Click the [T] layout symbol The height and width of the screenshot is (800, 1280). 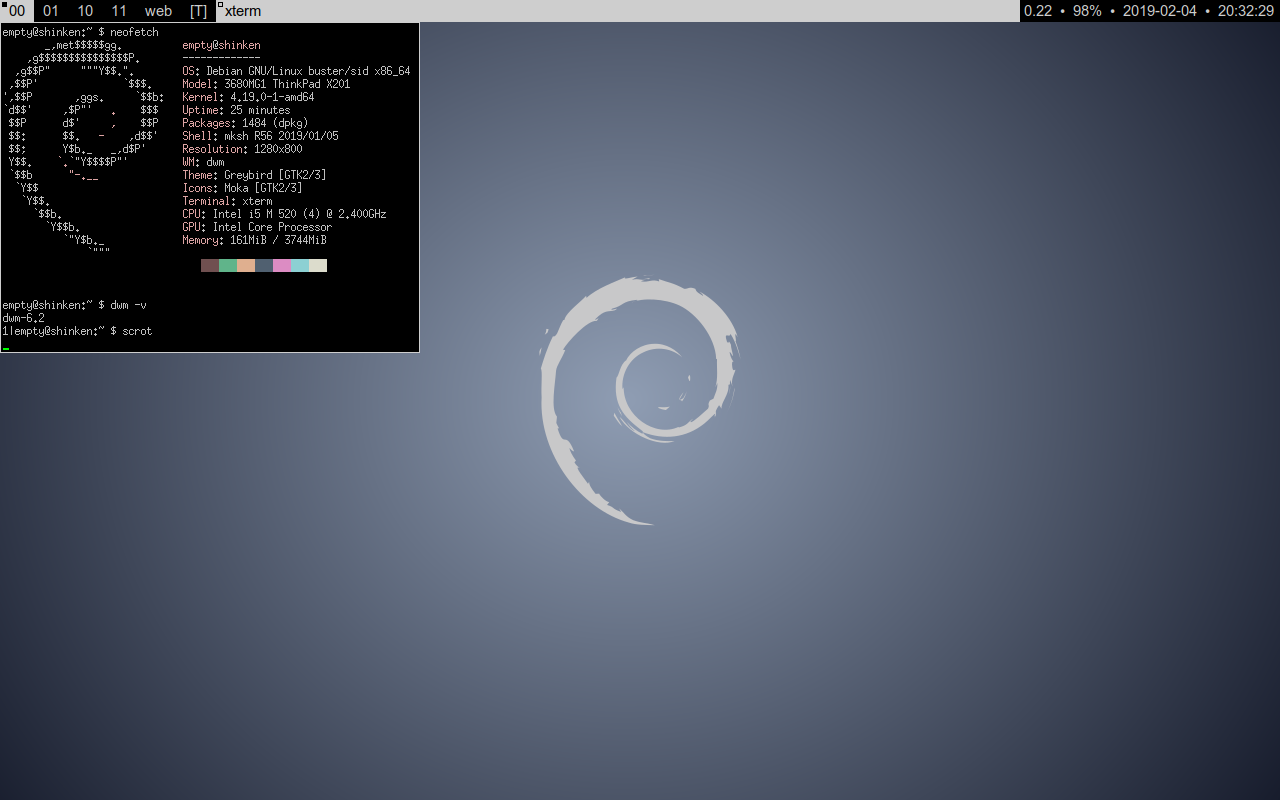[x=198, y=11]
